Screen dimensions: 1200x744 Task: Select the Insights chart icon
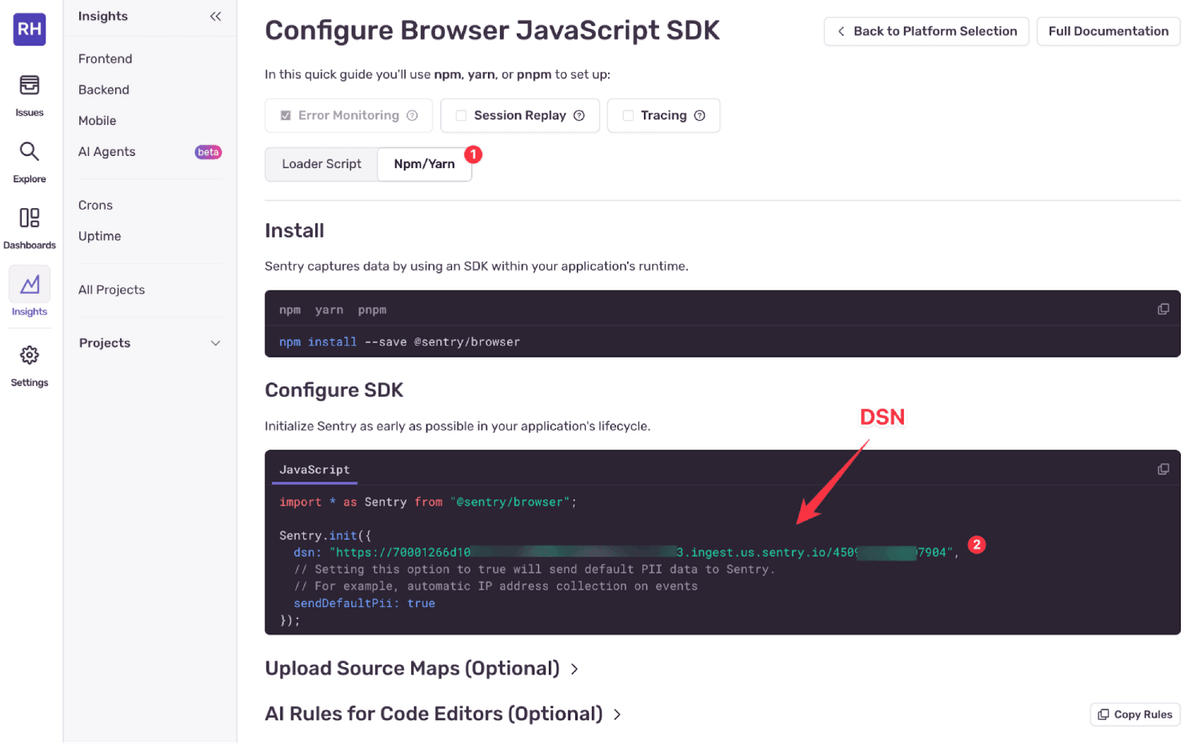(29, 290)
